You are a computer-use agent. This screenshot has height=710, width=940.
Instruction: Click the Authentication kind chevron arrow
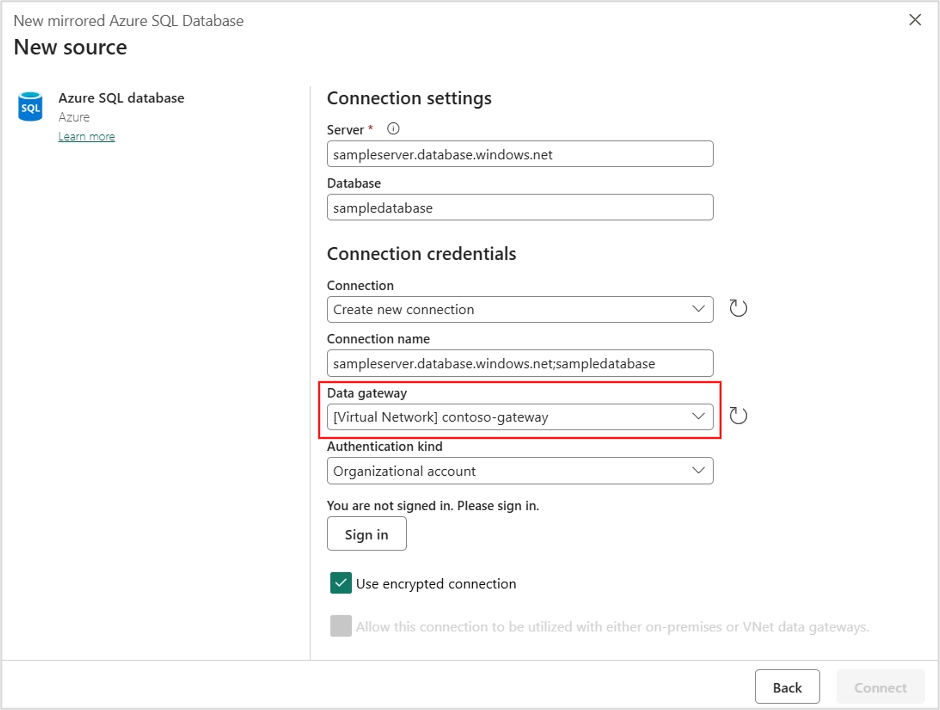(x=698, y=470)
